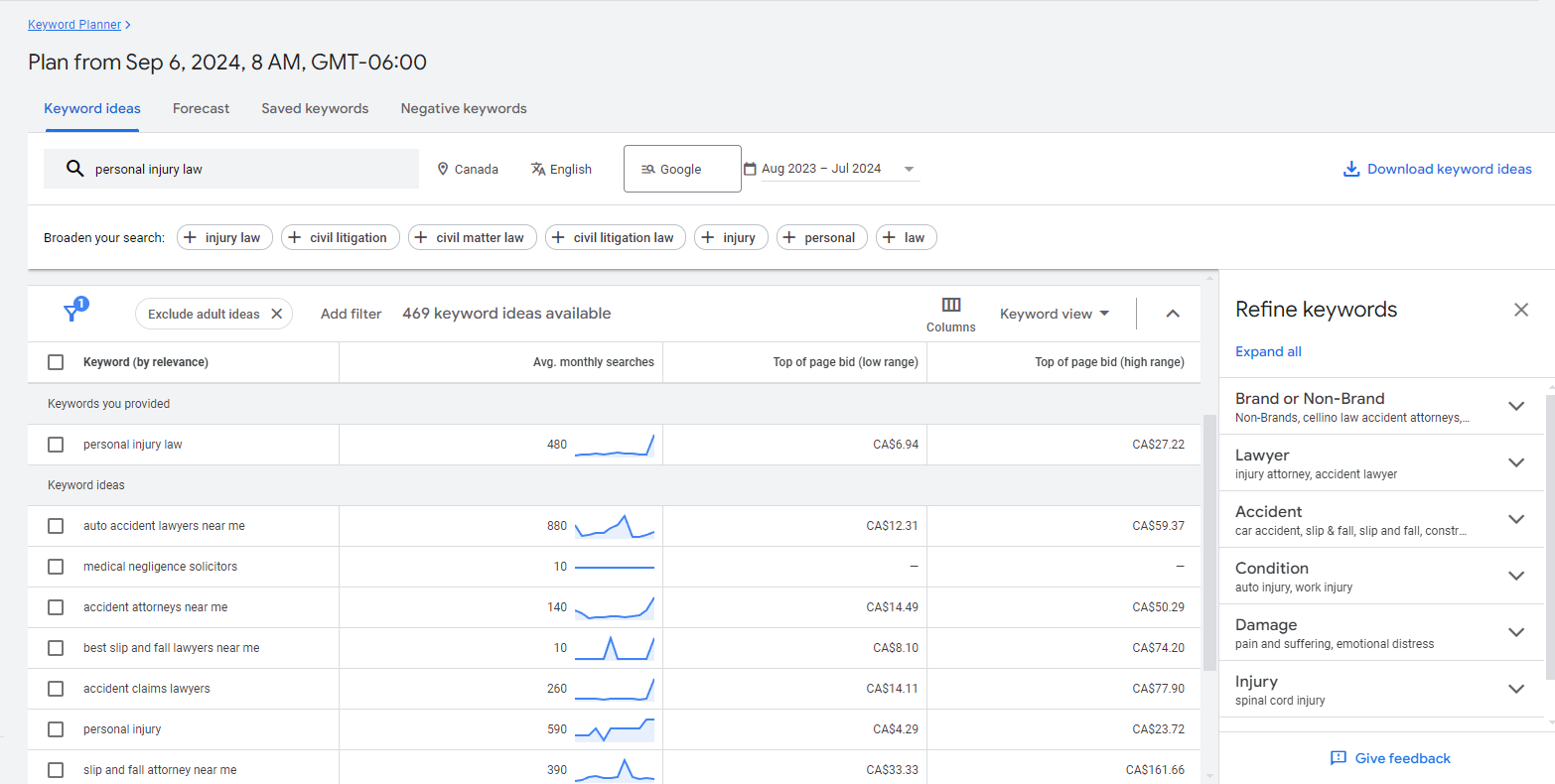Select the Canada location pin icon
Image resolution: width=1555 pixels, height=784 pixels.
pyautogui.click(x=443, y=169)
